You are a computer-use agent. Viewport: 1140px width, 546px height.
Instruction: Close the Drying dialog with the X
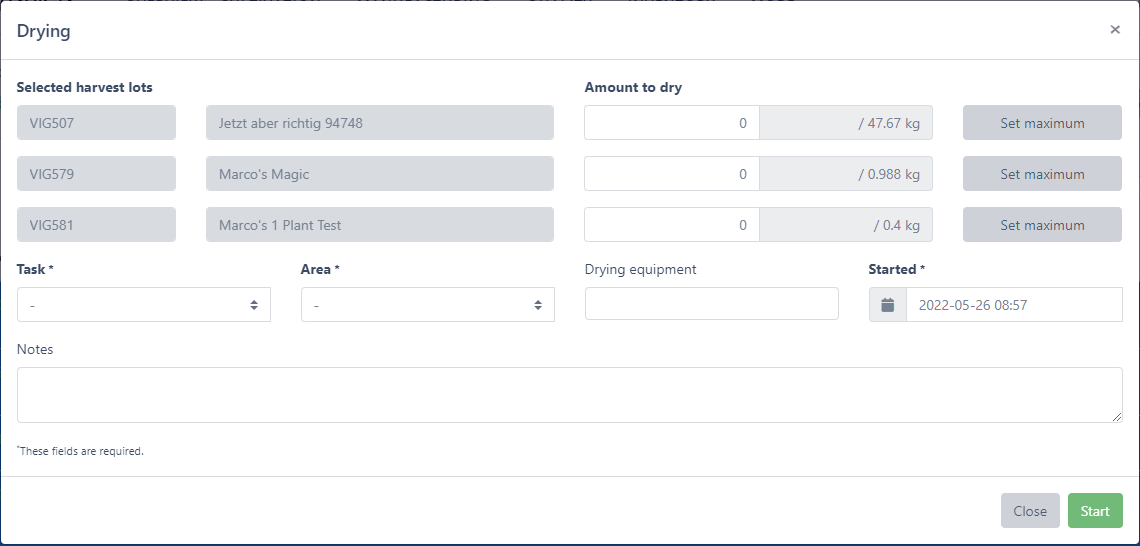pyautogui.click(x=1114, y=30)
